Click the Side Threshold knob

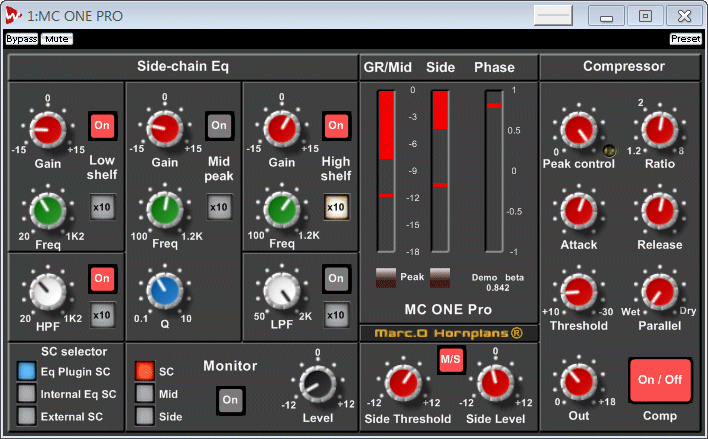403,383
